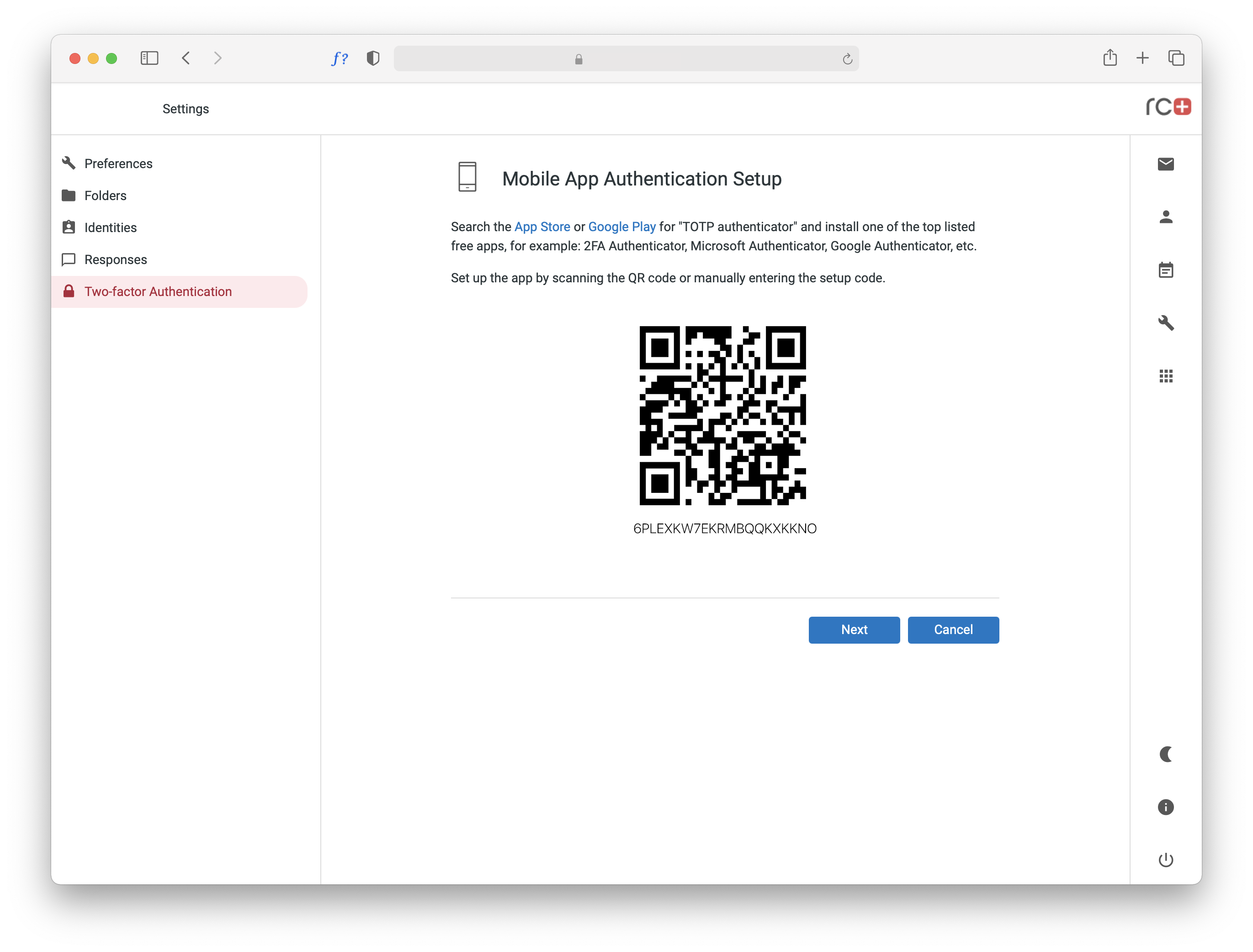Screen dimensions: 1253x952
Task: Select Preferences in settings menu
Action: click(180, 164)
